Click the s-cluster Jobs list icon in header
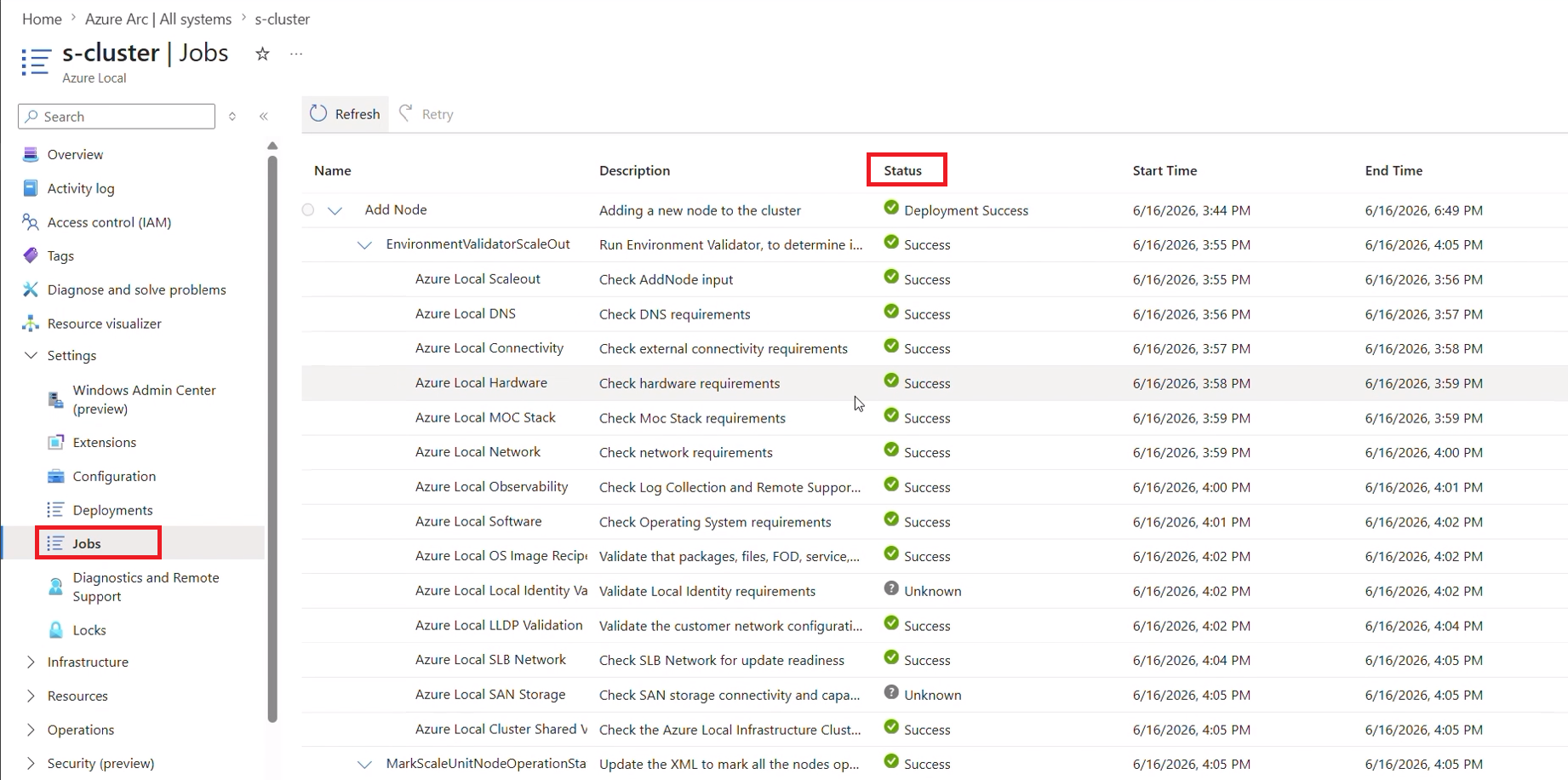Image resolution: width=1568 pixels, height=780 pixels. pyautogui.click(x=37, y=61)
